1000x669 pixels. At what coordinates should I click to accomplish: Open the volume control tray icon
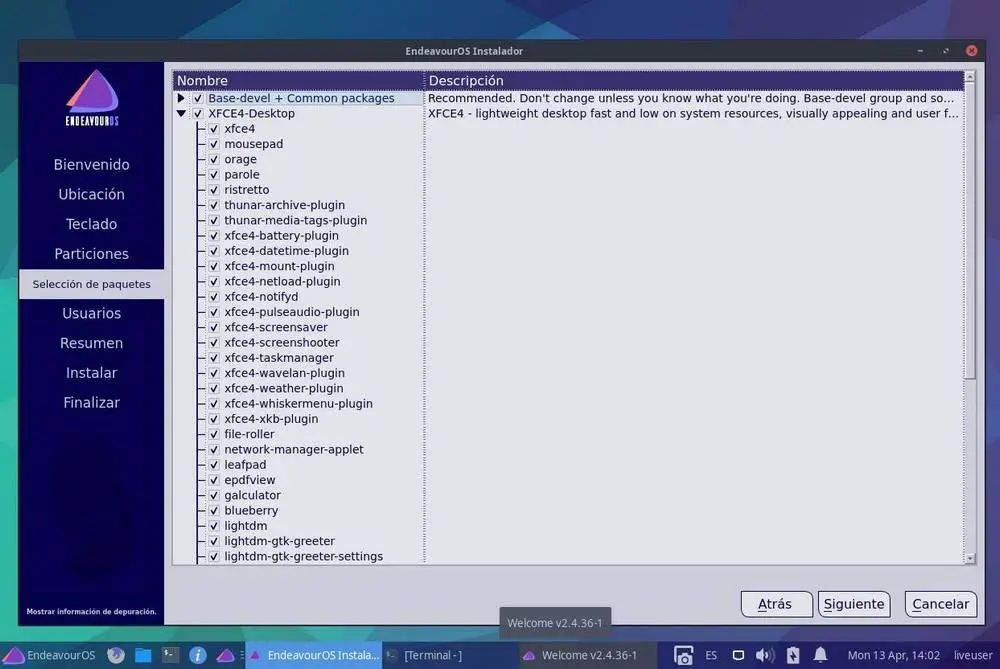(x=765, y=655)
